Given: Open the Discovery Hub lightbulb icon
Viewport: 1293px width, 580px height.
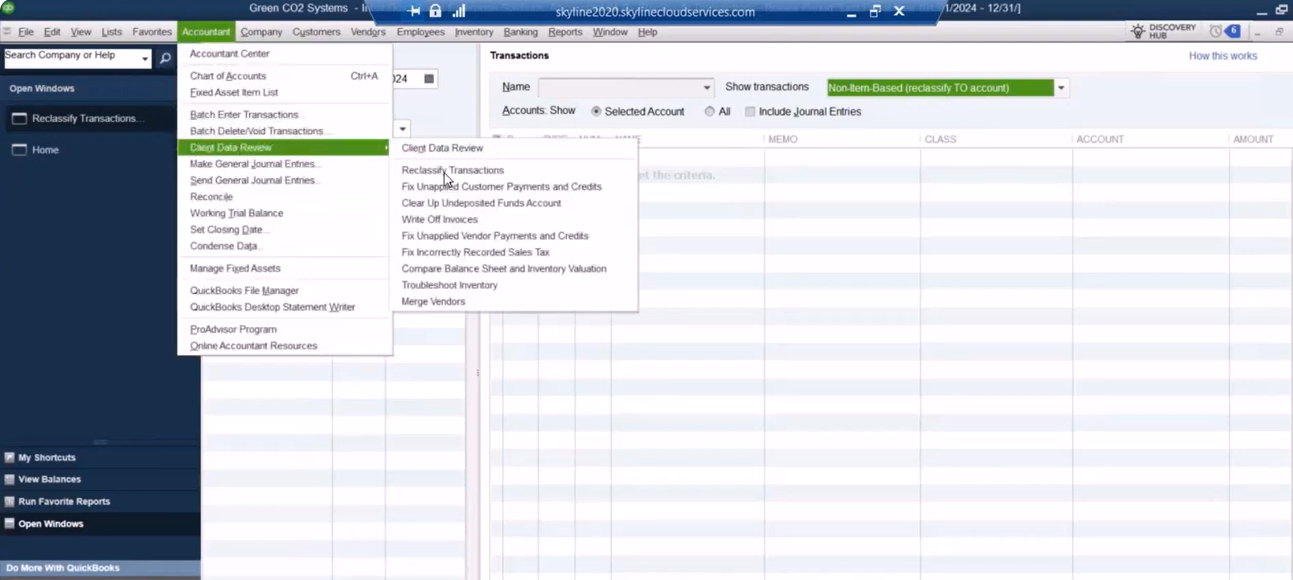Looking at the screenshot, I should (x=1138, y=32).
